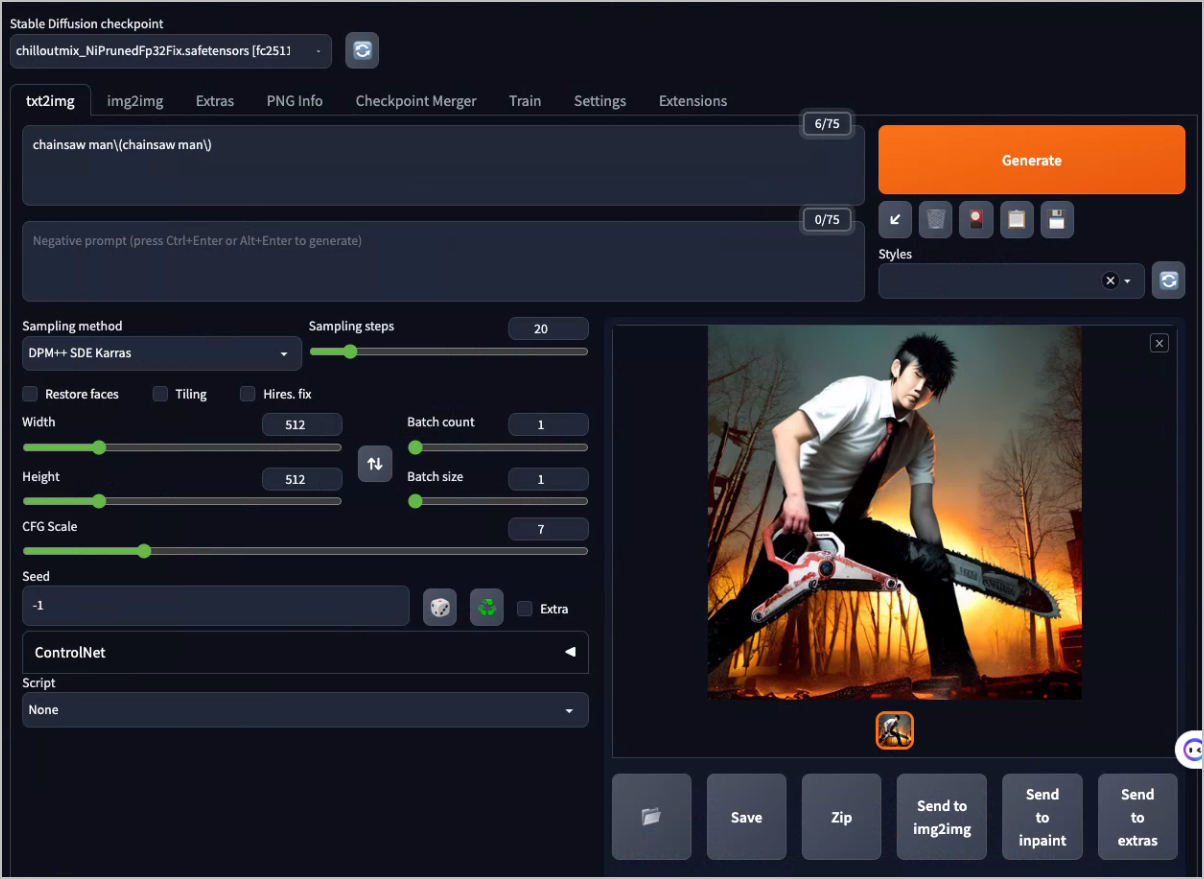Screen dimensions: 1204x879
Task: Click the red card extra networks icon
Action: click(x=976, y=219)
